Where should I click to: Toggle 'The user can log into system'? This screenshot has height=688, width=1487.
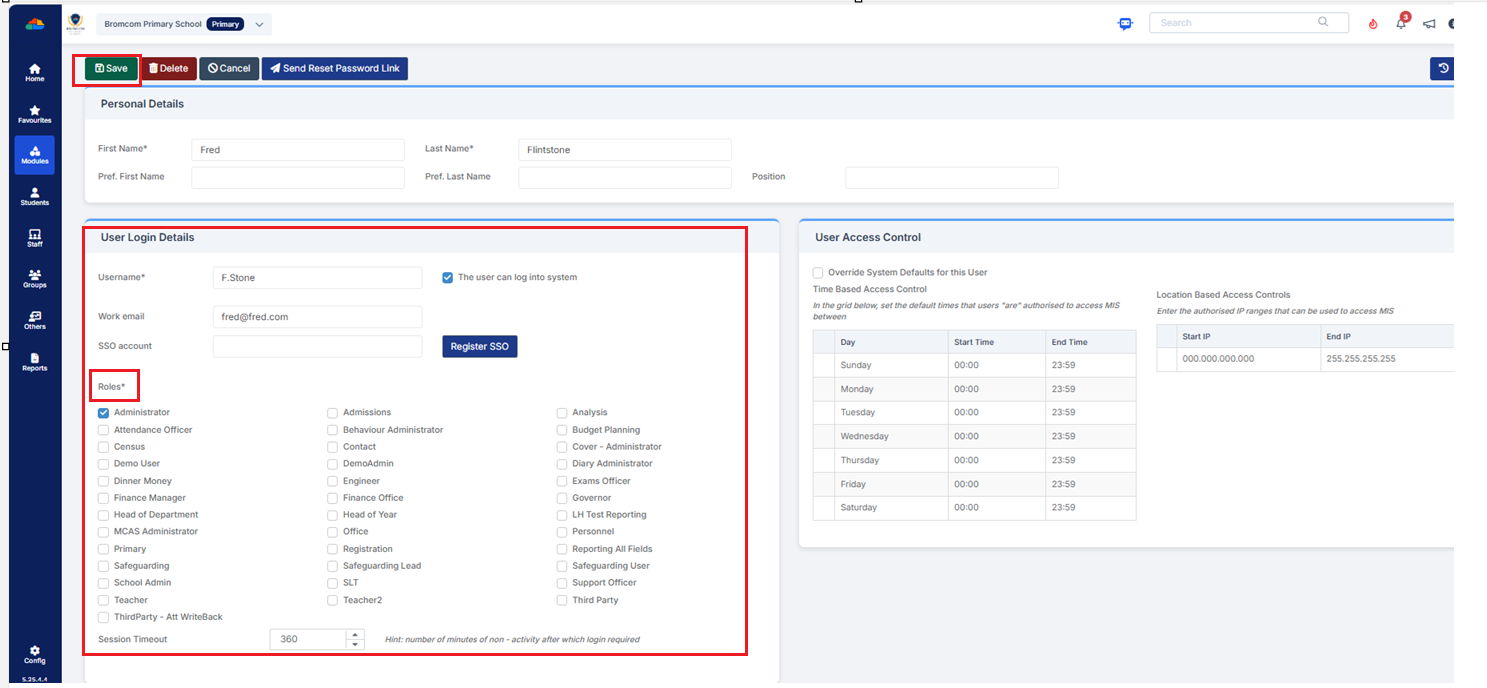(448, 277)
